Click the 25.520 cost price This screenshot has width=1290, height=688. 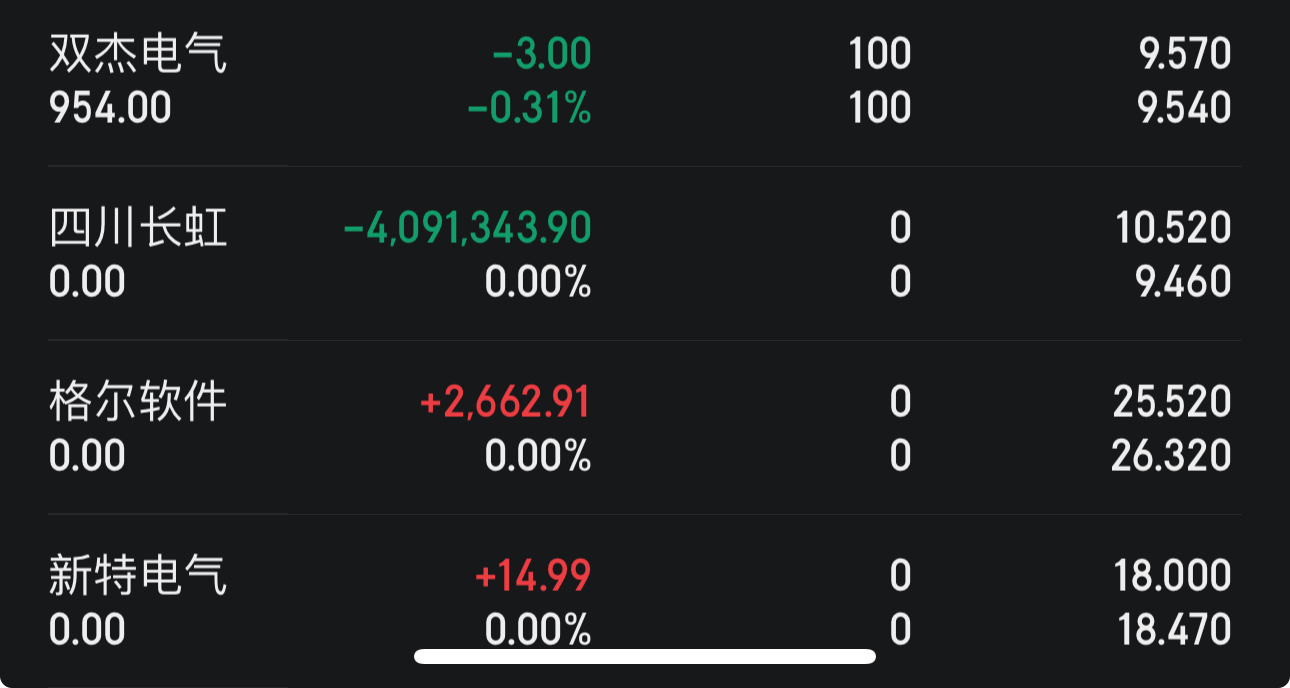tap(1172, 402)
